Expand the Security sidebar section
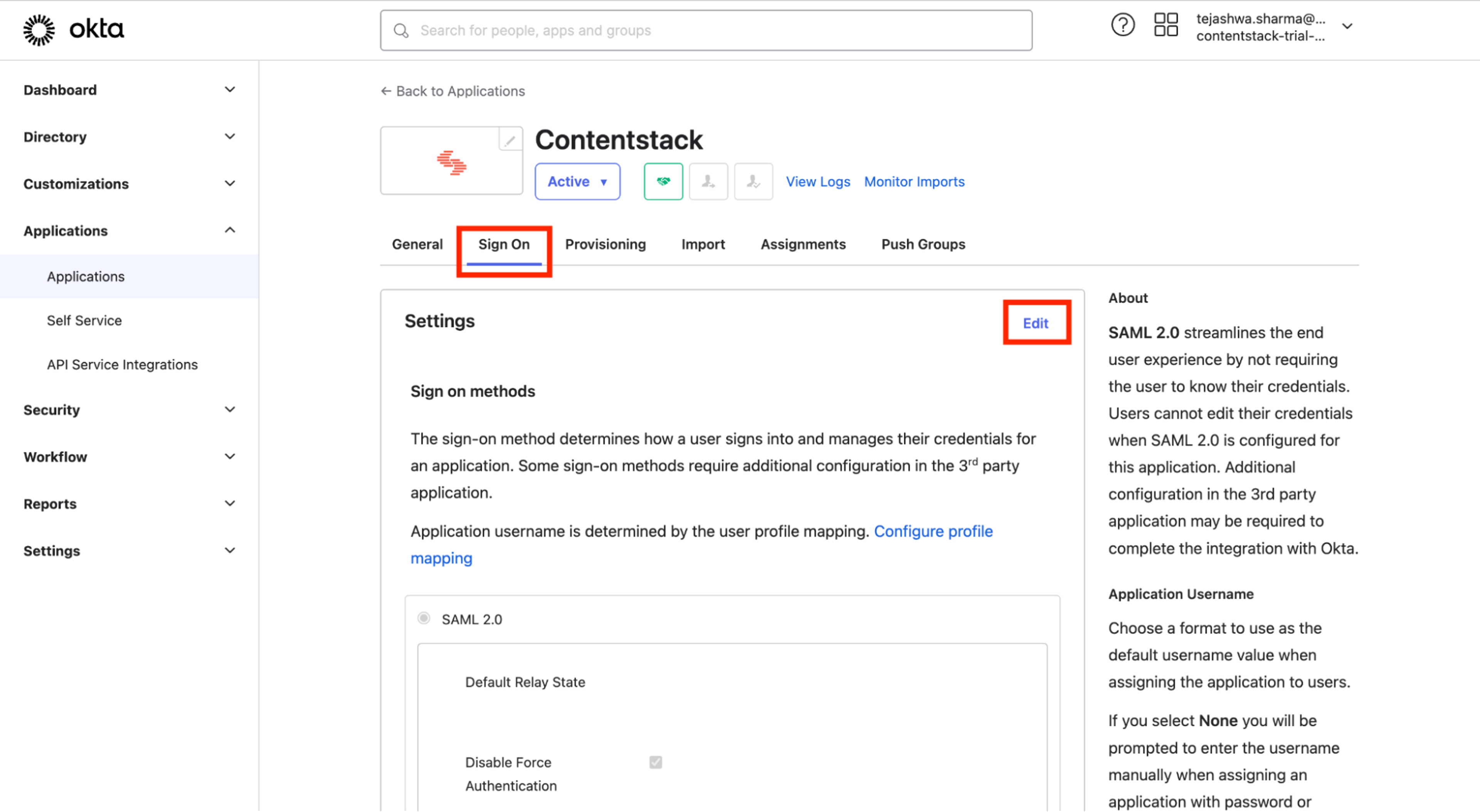The image size is (1480, 812). (129, 410)
